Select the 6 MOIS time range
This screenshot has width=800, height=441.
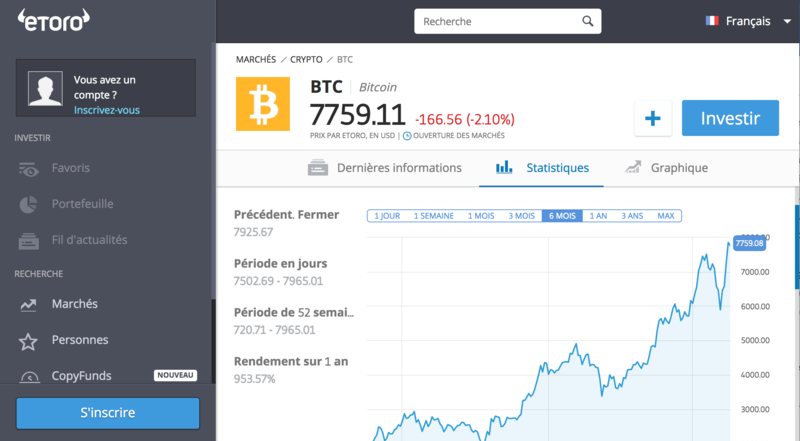pyautogui.click(x=562, y=216)
